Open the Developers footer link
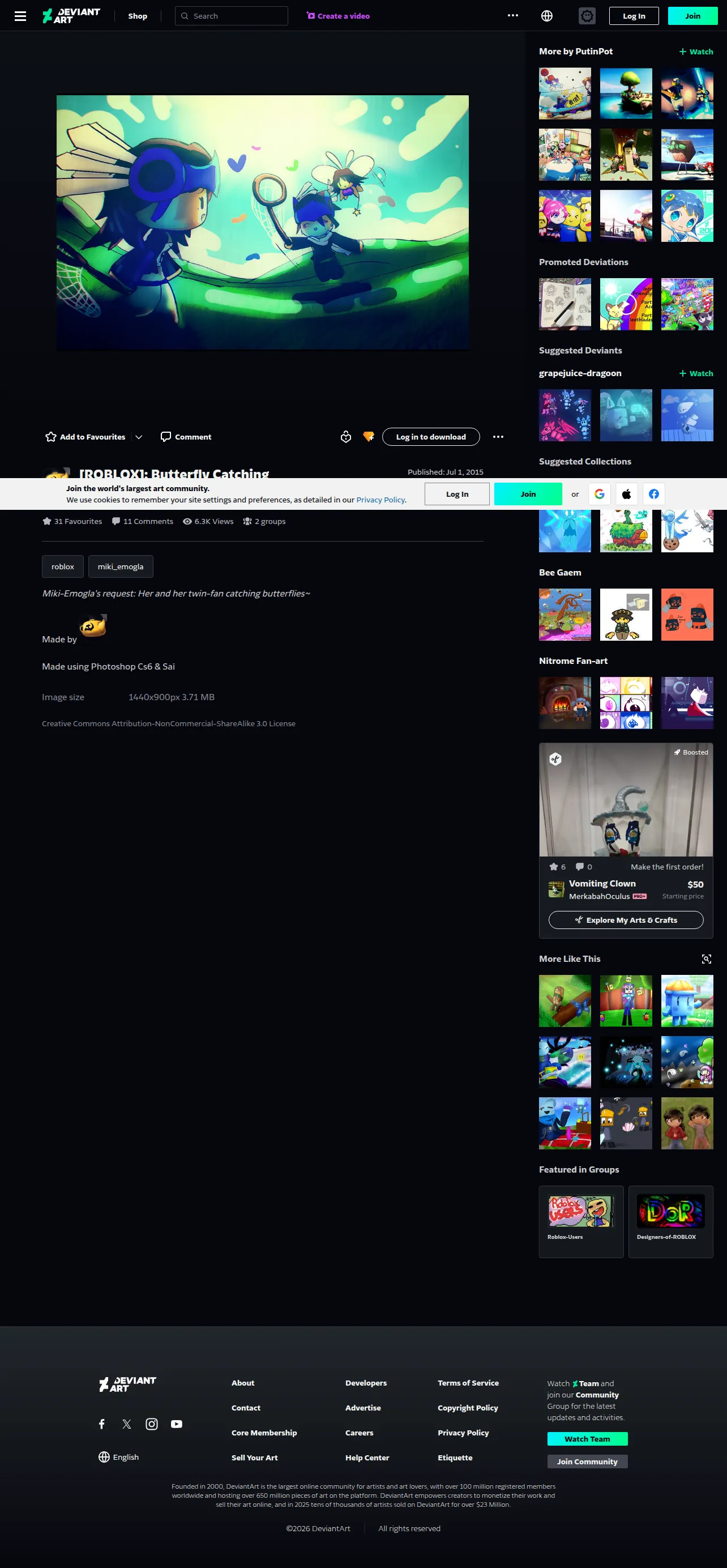 (366, 1382)
